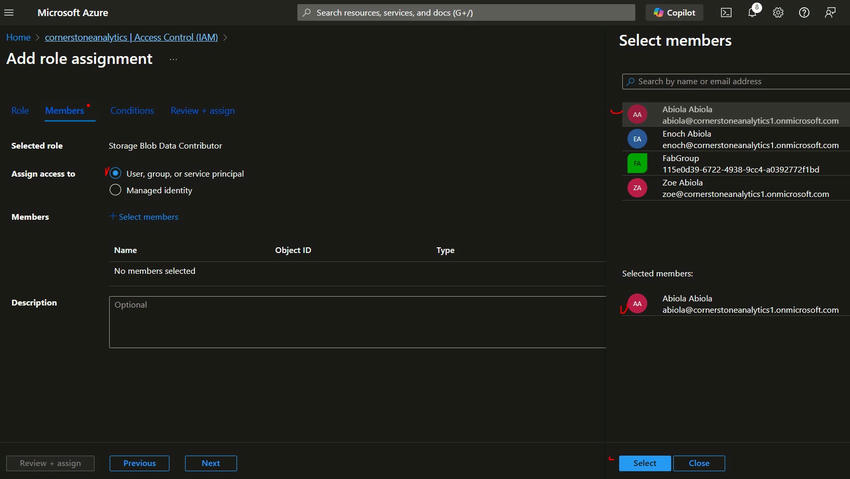This screenshot has width=850, height=479.
Task: Click the Select button in members panel
Action: click(645, 463)
